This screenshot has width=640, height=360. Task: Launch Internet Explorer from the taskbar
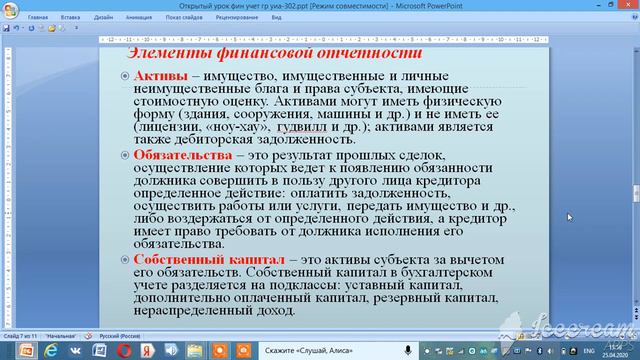pos(51,351)
